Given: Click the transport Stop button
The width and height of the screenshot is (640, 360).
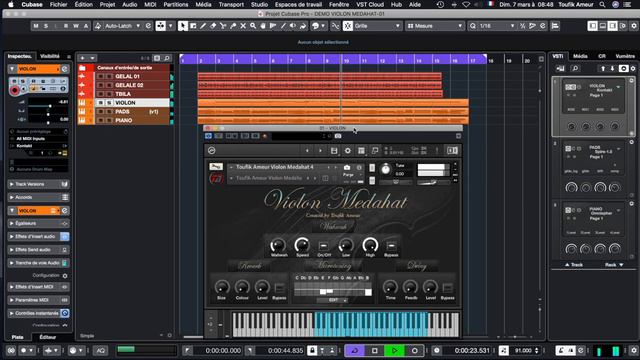Looking at the screenshot, I should [374, 350].
